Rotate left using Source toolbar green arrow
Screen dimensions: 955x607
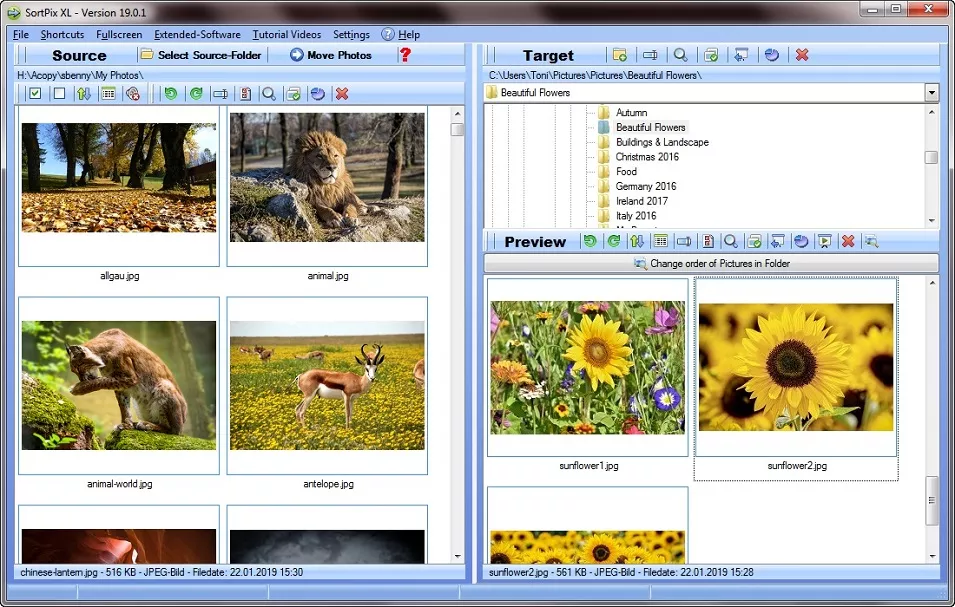(171, 93)
